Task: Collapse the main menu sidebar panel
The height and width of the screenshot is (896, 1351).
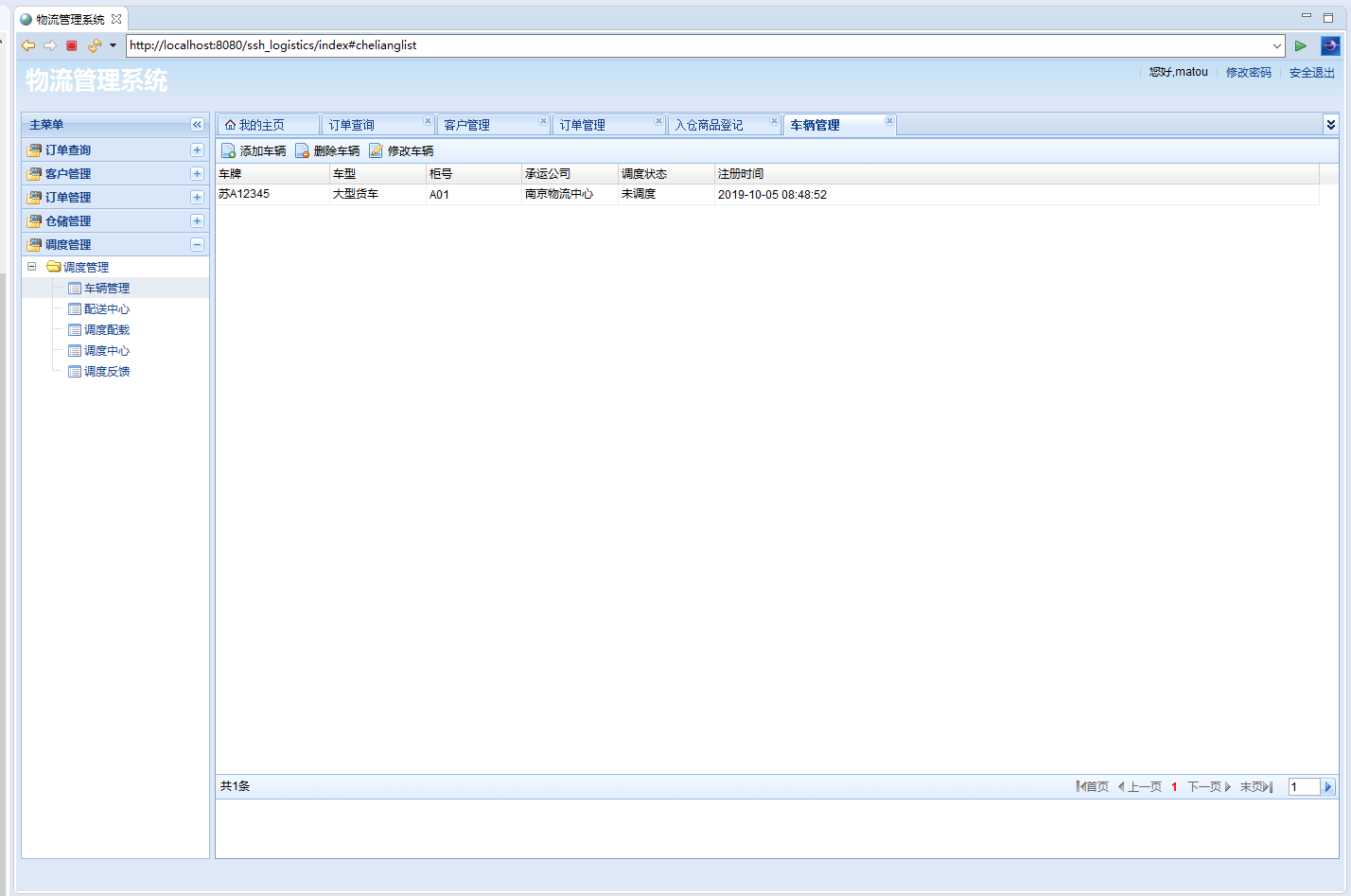Action: click(x=197, y=125)
